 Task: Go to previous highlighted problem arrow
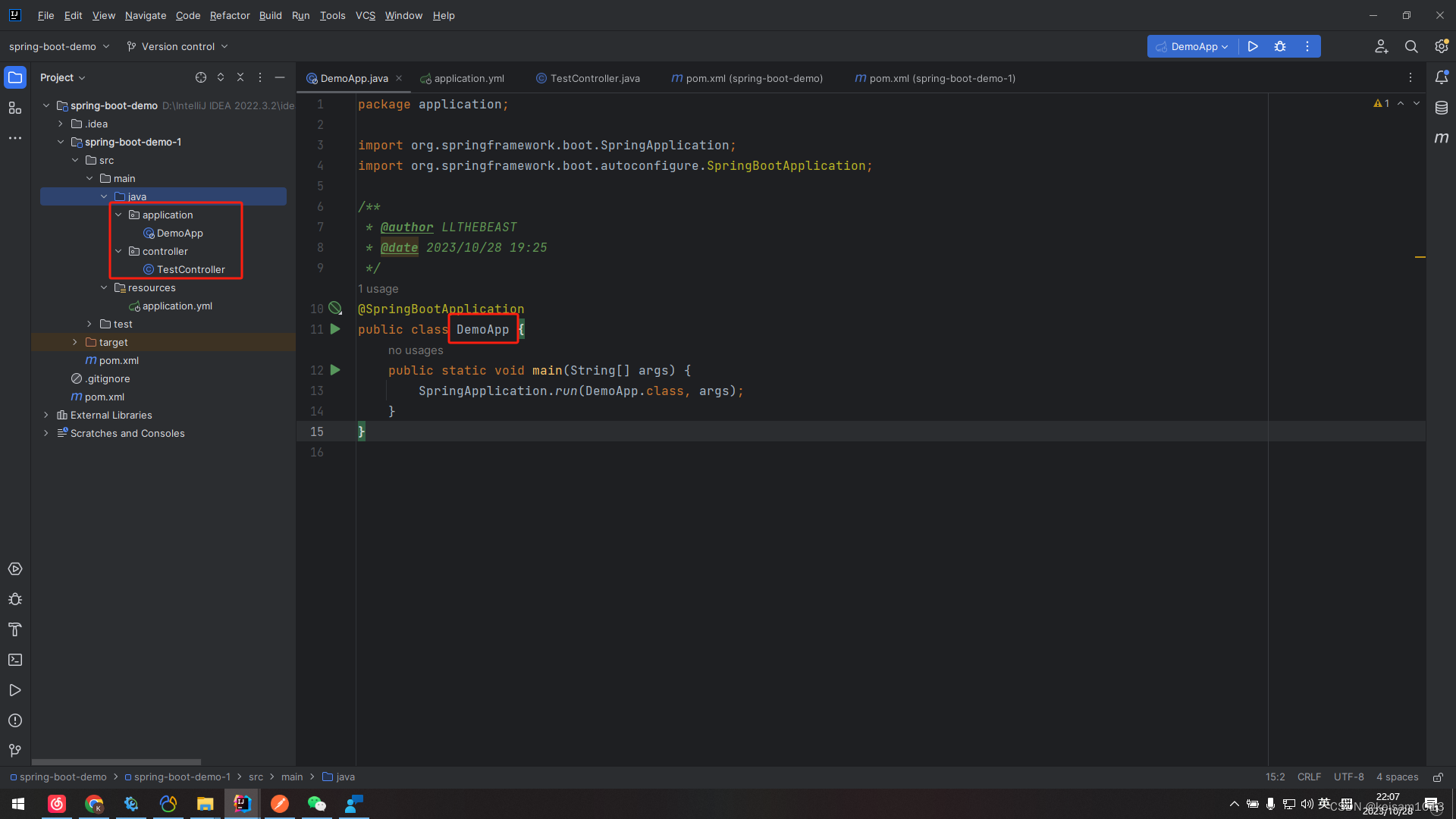pyautogui.click(x=1401, y=104)
